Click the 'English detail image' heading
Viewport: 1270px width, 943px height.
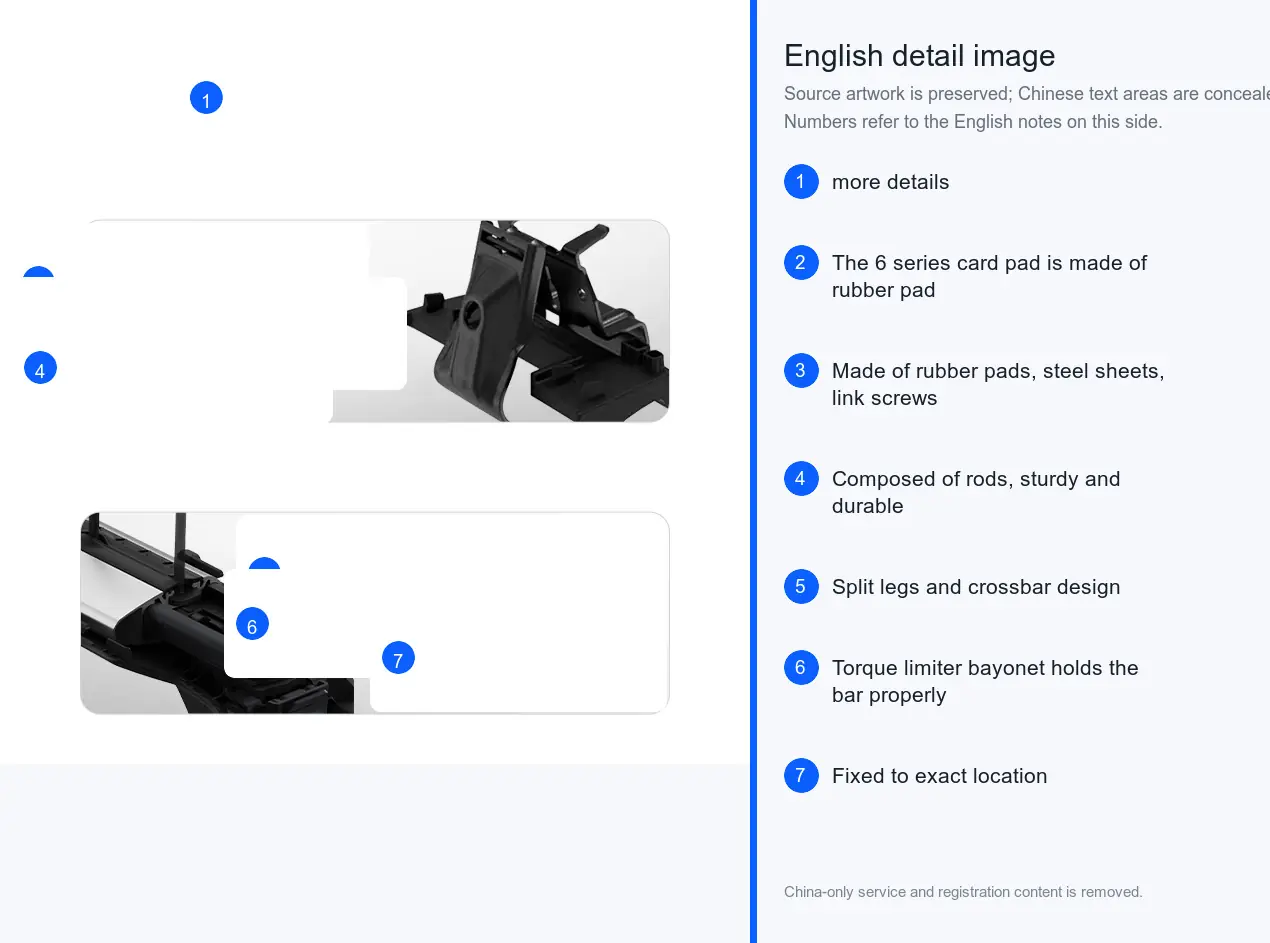pos(920,56)
